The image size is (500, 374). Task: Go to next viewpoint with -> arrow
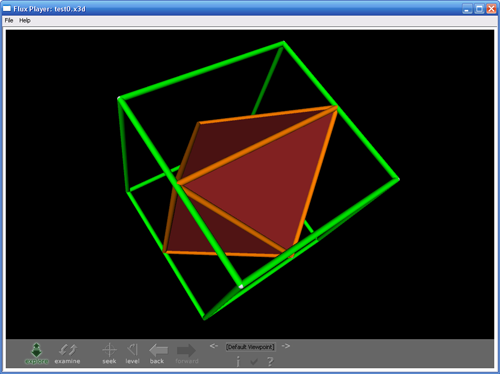coord(286,346)
